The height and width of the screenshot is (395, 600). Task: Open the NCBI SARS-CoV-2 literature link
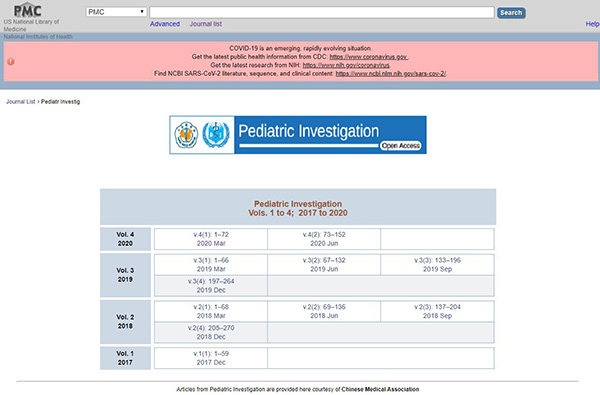tap(391, 73)
